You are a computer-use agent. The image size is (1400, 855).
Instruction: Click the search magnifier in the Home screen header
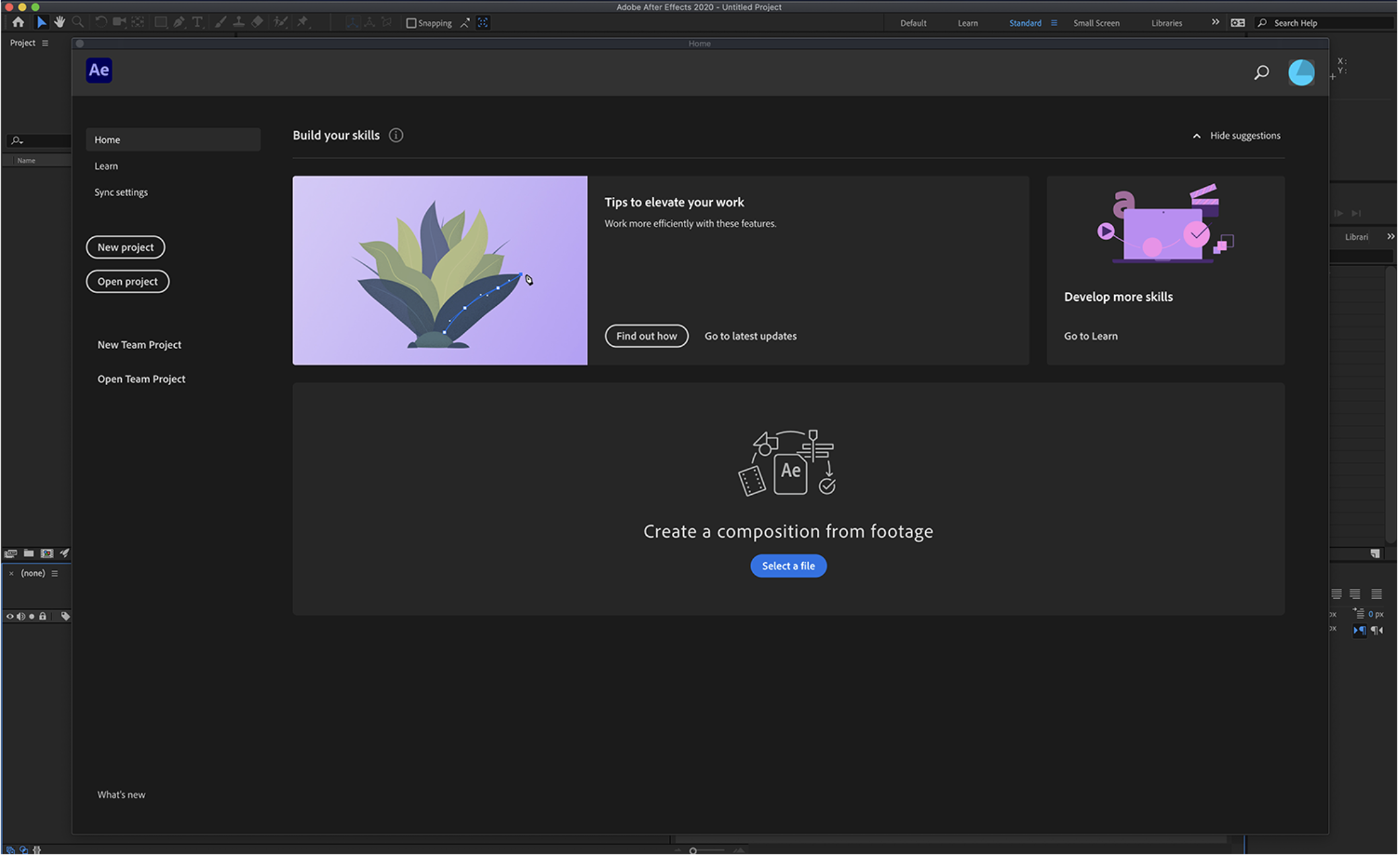point(1262,73)
